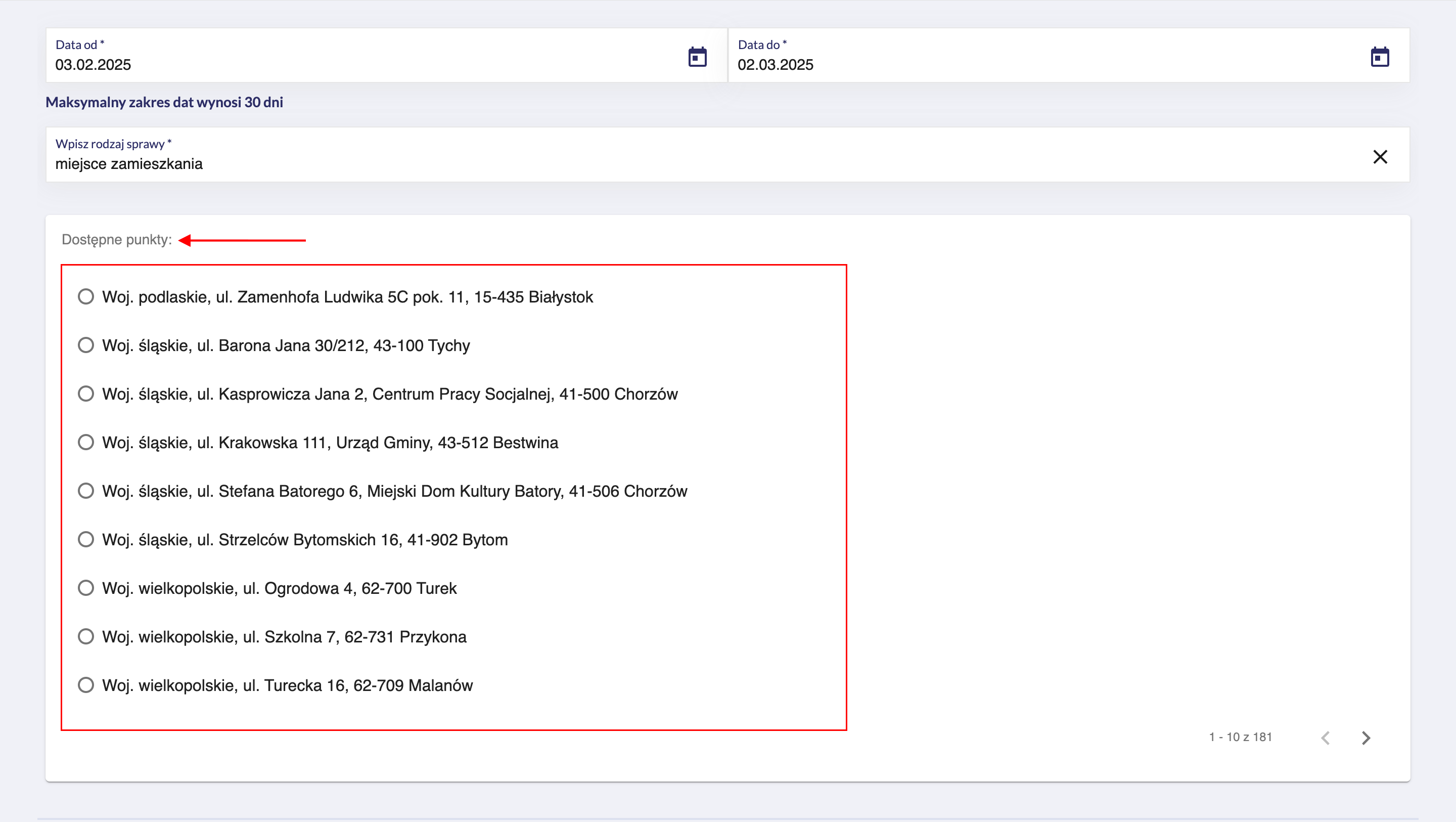Image resolution: width=1456 pixels, height=822 pixels.
Task: Pick the Bestwina Krakowska 111 option
Action: (86, 443)
